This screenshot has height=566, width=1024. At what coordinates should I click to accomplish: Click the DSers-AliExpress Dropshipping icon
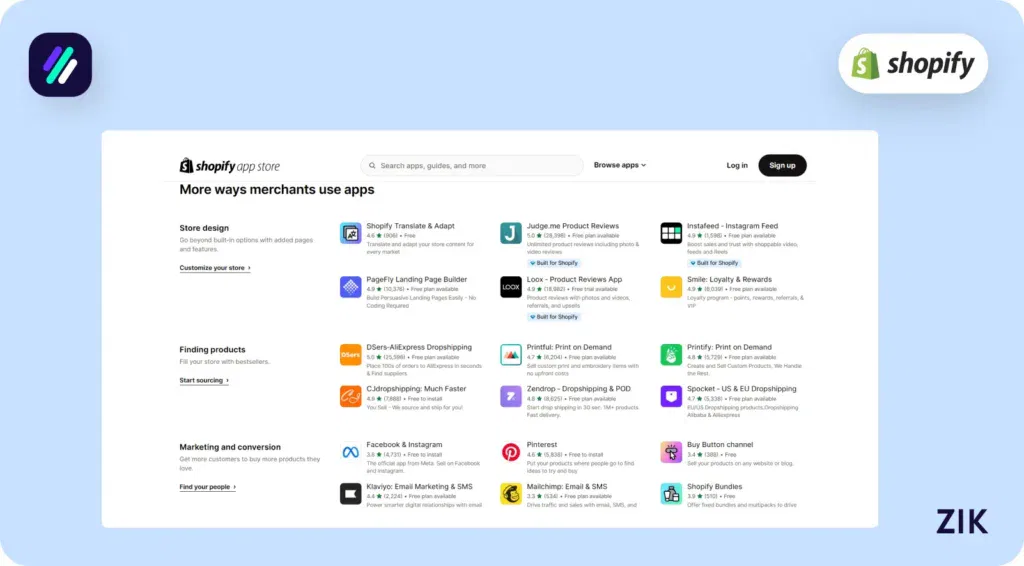(351, 354)
